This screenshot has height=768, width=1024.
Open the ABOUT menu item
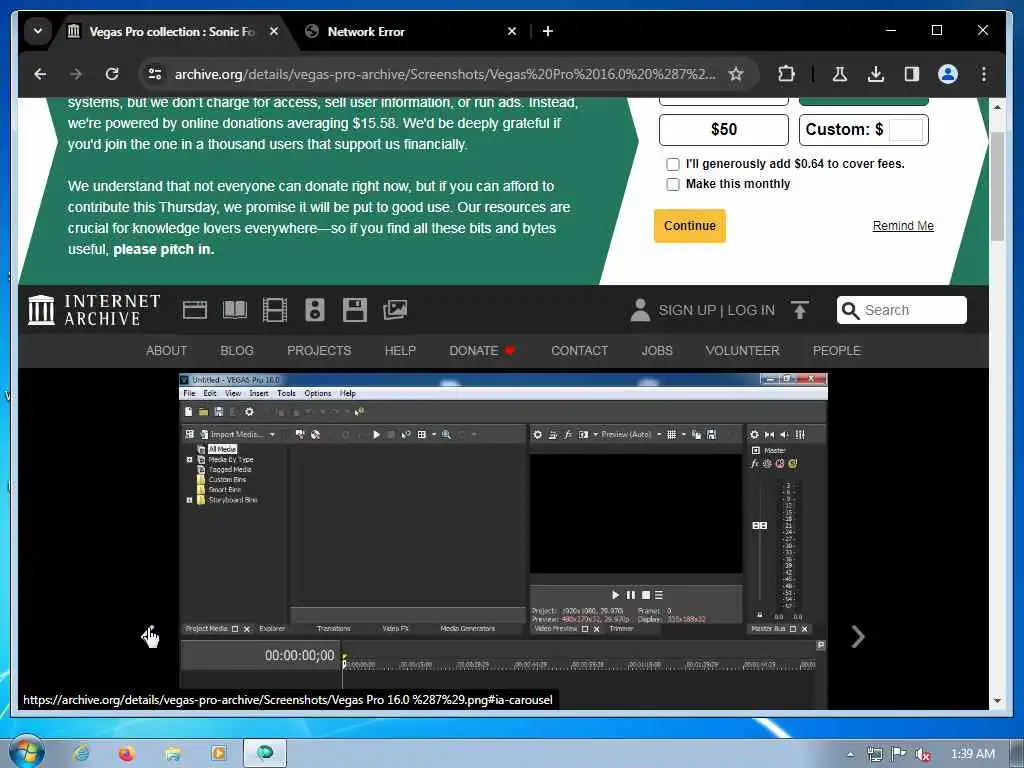click(x=167, y=351)
